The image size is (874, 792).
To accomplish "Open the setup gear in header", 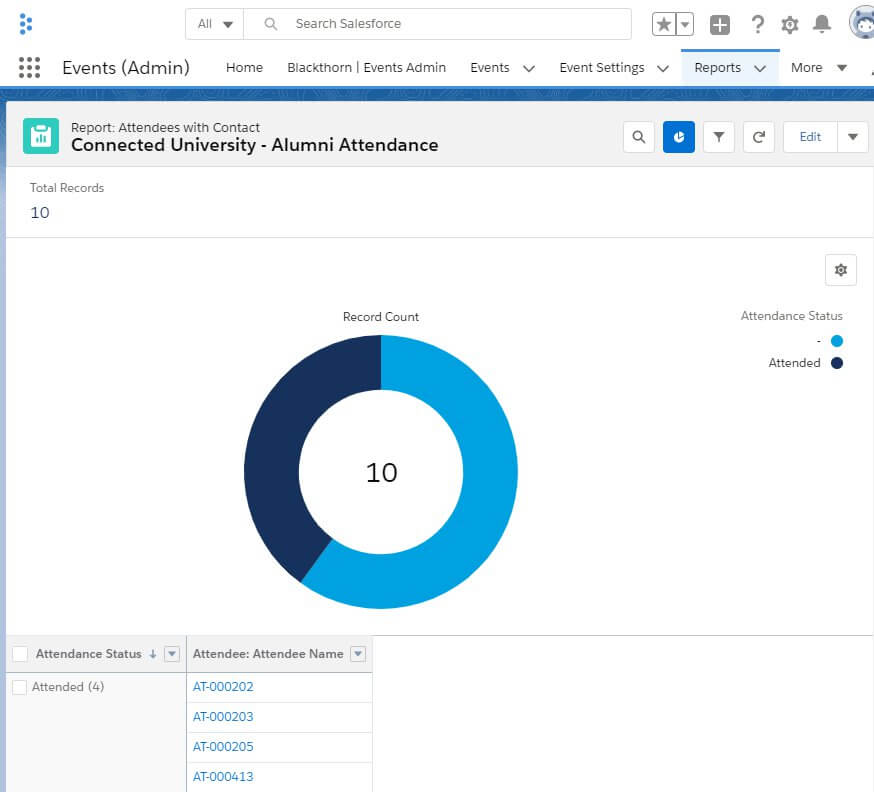I will 789,24.
